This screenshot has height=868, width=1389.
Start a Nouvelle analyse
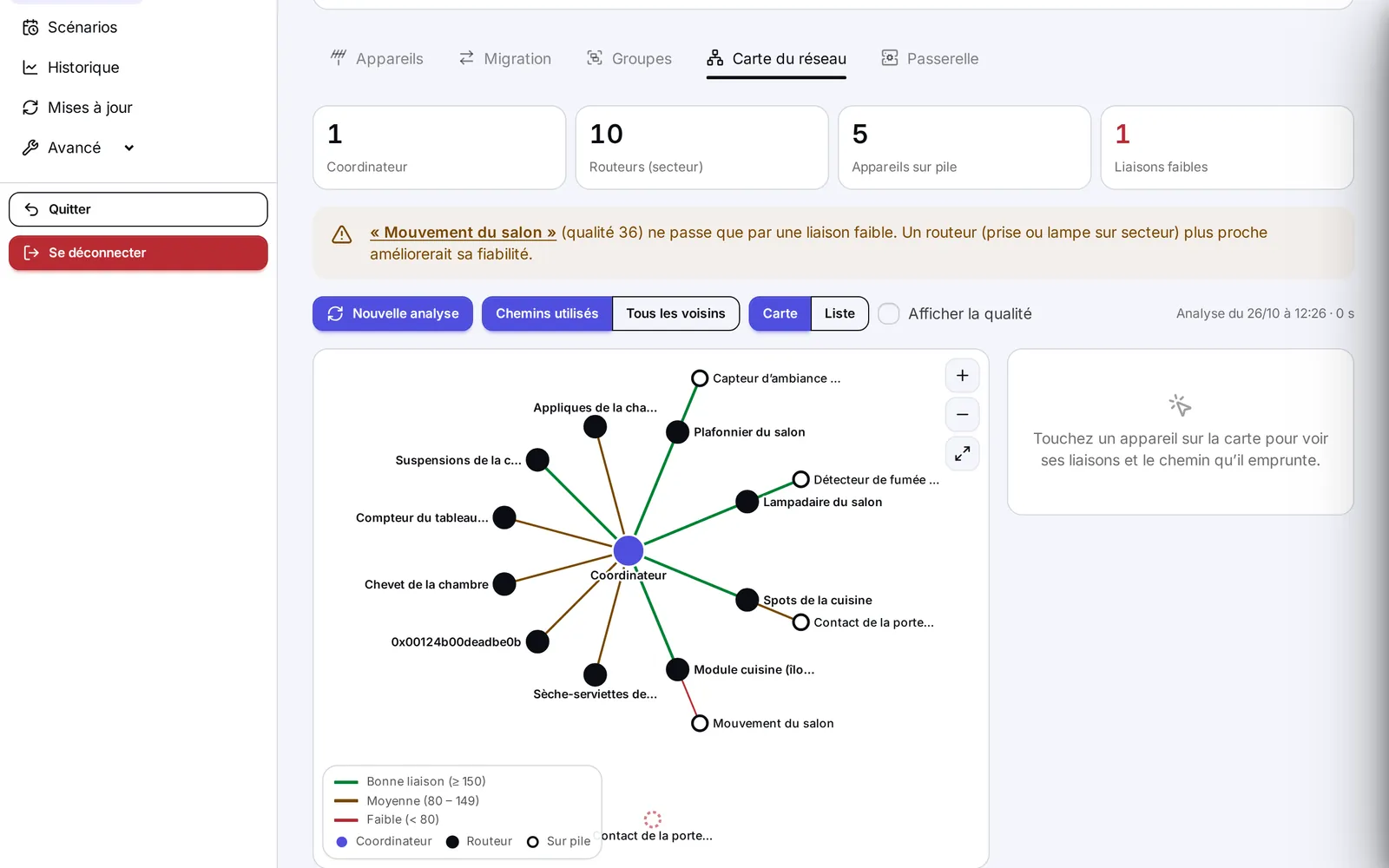[x=392, y=313]
